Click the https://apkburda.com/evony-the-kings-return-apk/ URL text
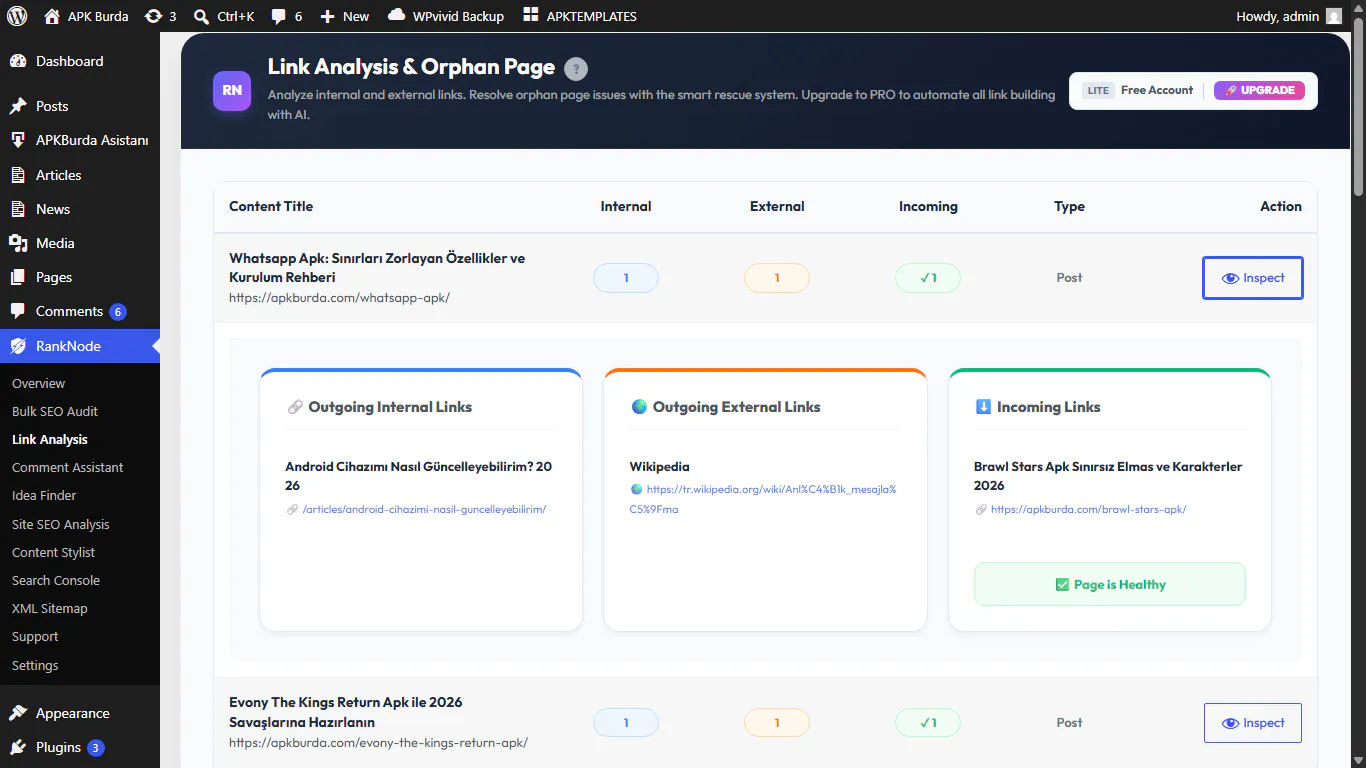Screen dimensions: 1366x768 (x=378, y=742)
